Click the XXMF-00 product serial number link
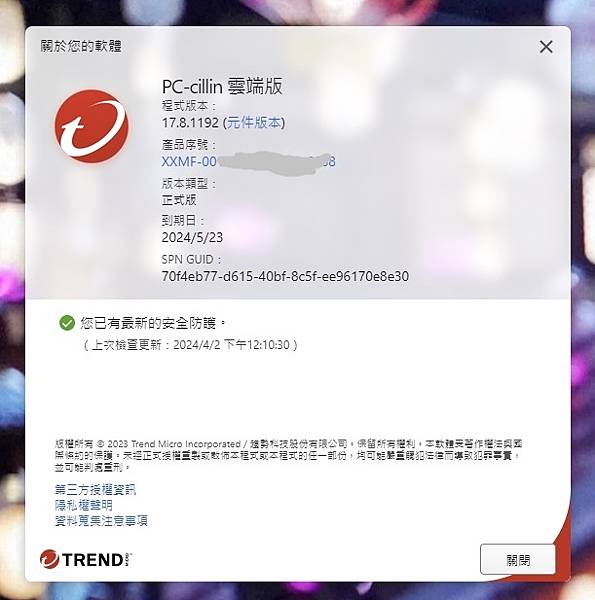The image size is (595, 600). tap(249, 161)
